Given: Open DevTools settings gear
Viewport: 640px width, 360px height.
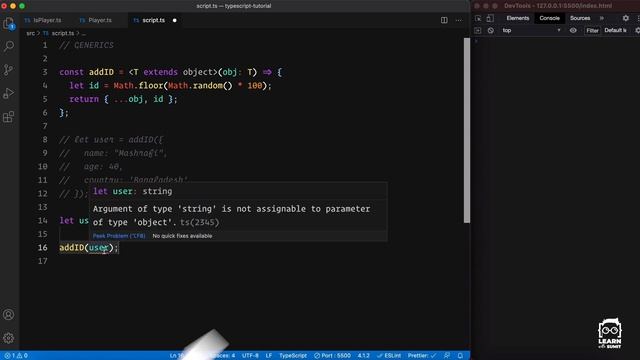Looking at the screenshot, I should [x=626, y=18].
